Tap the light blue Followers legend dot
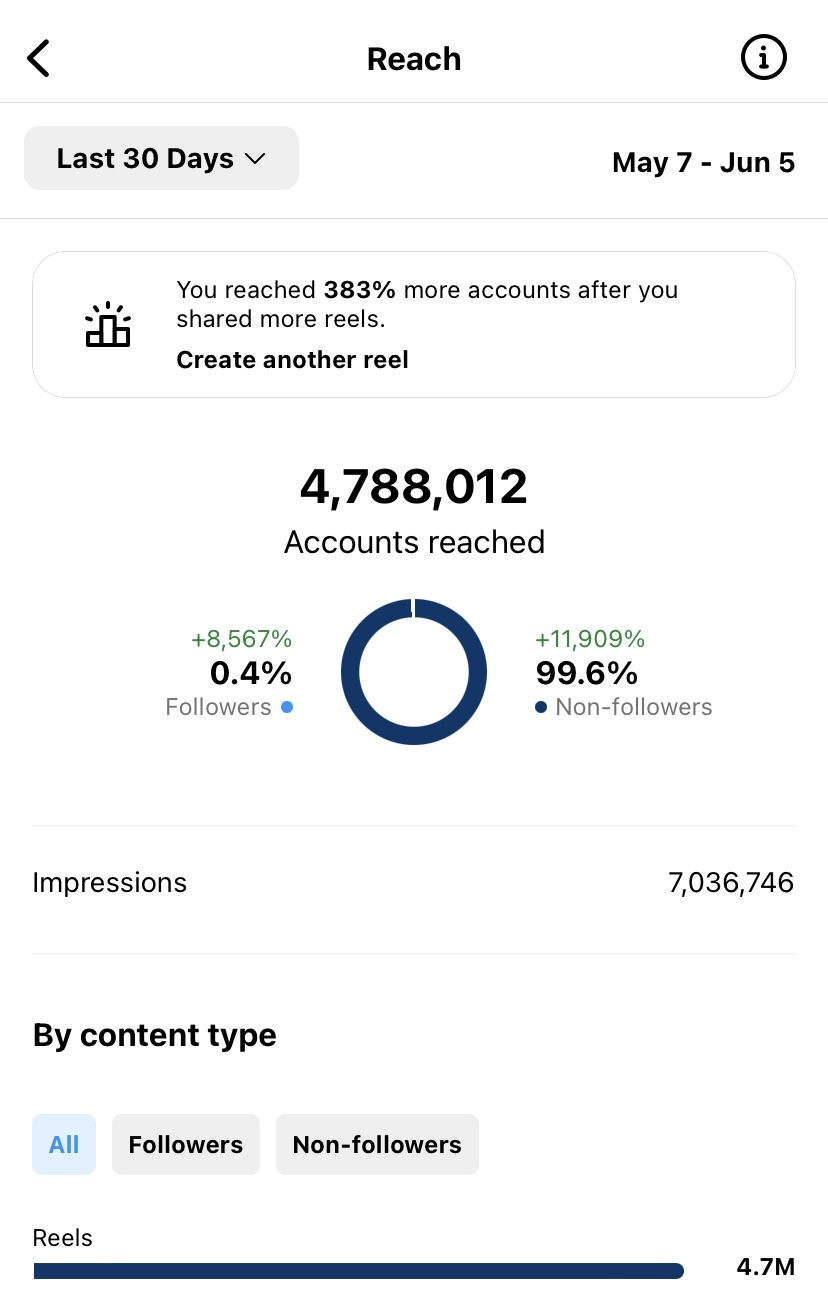Viewport: 828px width, 1302px height. pyautogui.click(x=287, y=707)
